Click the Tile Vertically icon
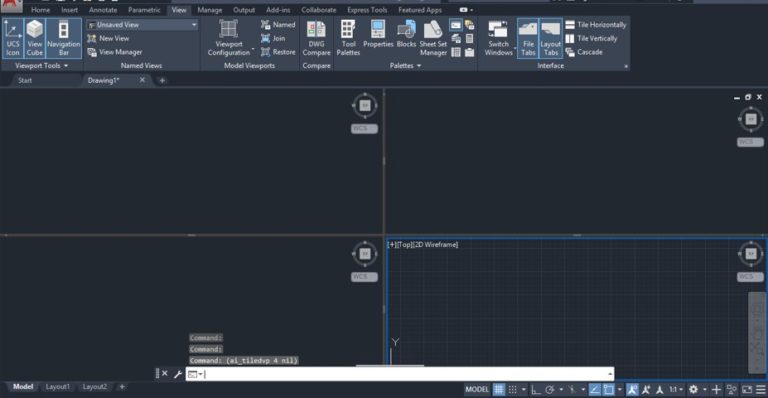This screenshot has width=768, height=398. (570, 38)
